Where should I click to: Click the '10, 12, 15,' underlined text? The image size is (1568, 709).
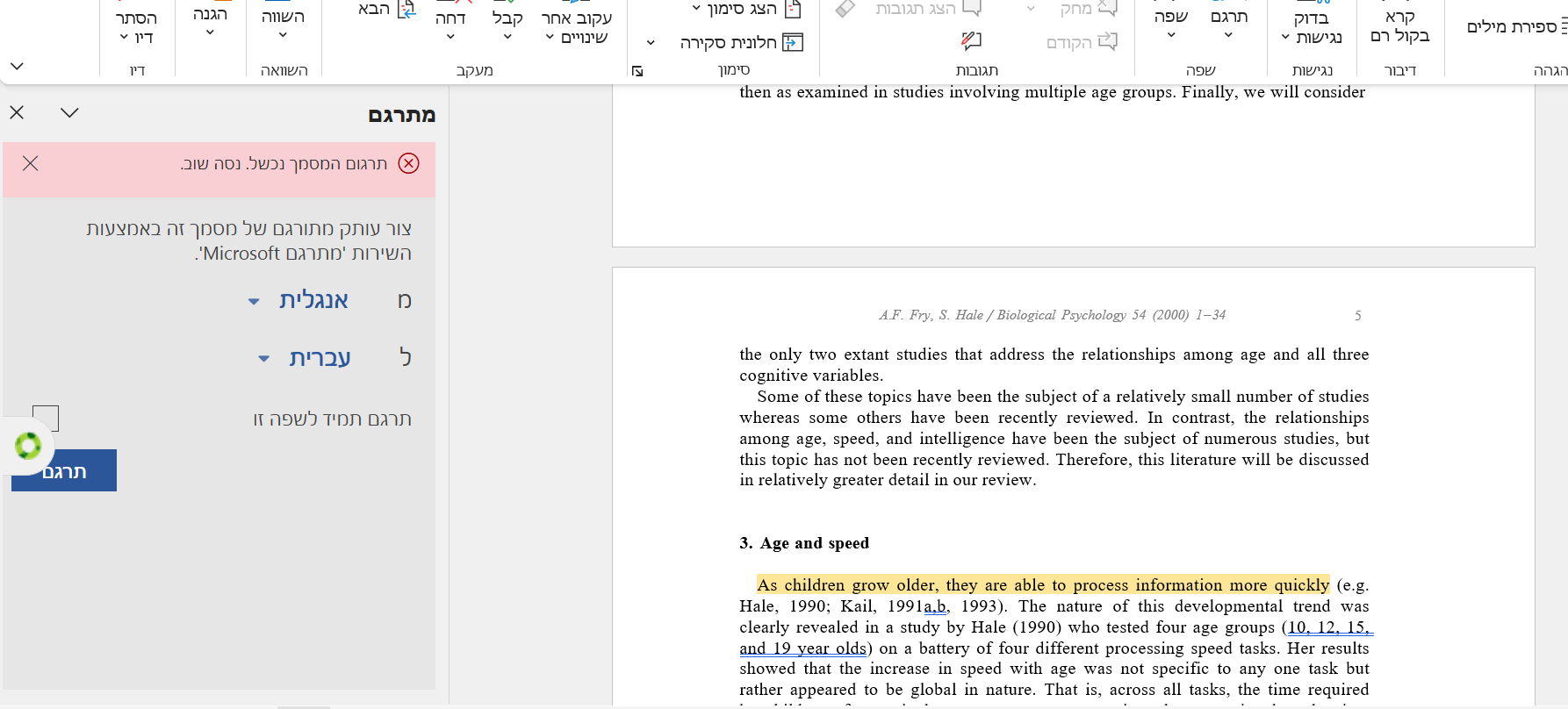[1328, 627]
